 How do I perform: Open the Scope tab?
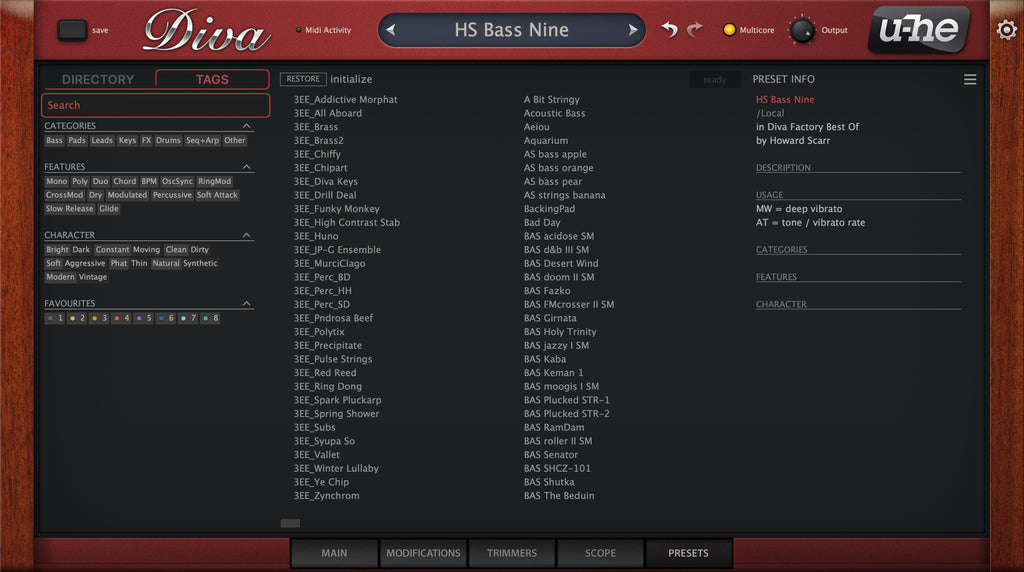600,553
